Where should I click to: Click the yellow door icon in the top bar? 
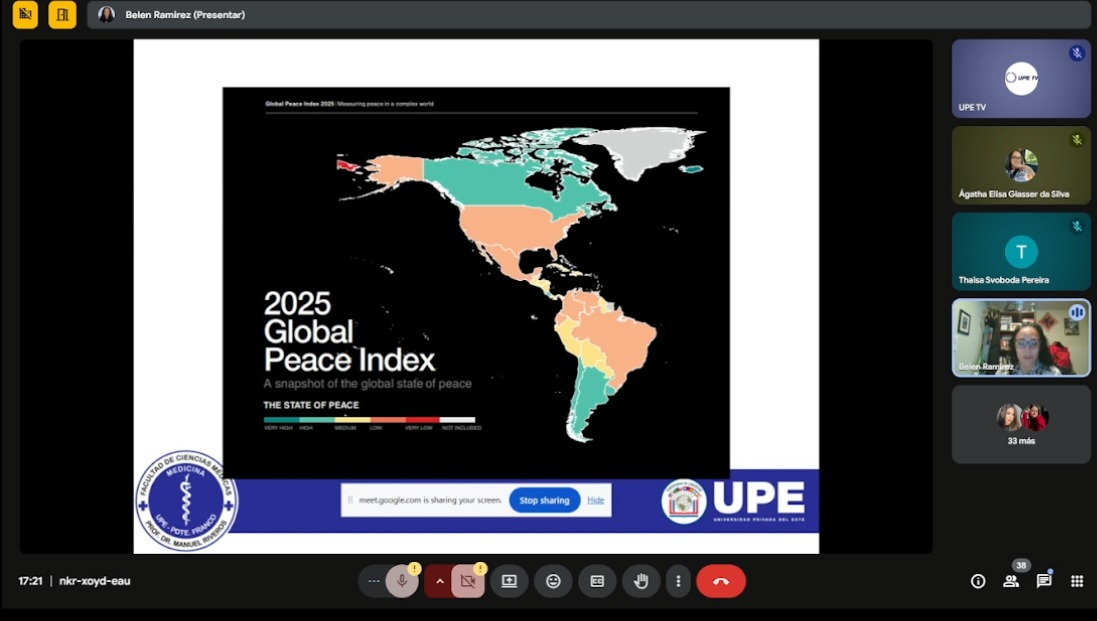pos(61,15)
